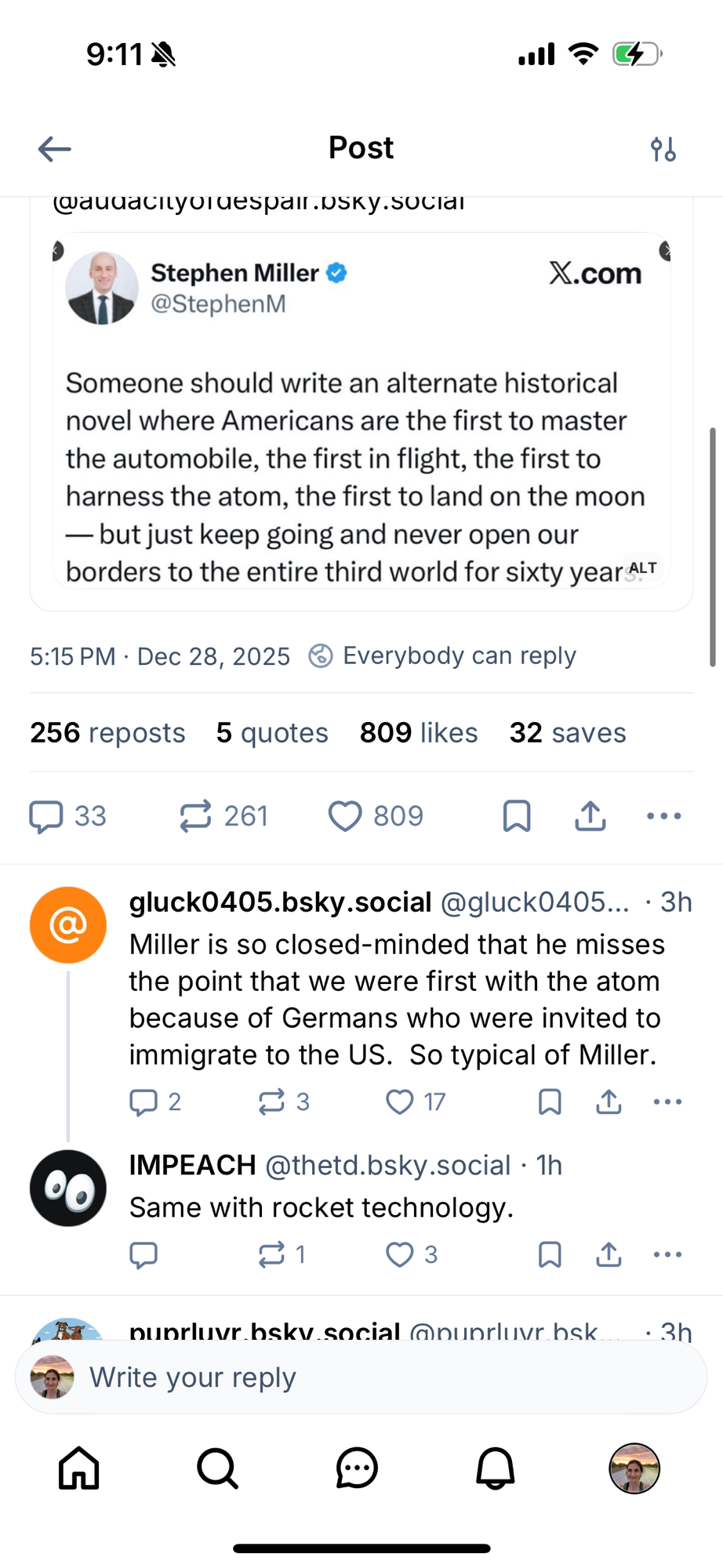Go back using the arrow icon
Image resolution: width=723 pixels, height=1568 pixels.
[x=54, y=148]
